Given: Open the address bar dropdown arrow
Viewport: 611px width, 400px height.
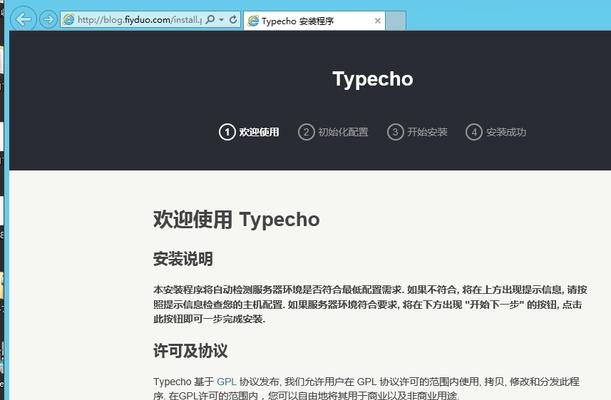Looking at the screenshot, I should 221,19.
